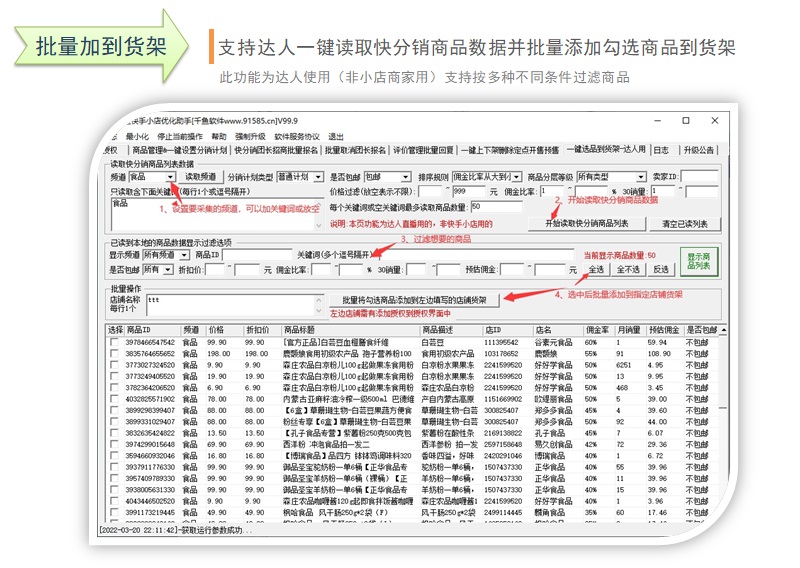This screenshot has width=800, height=568.
Task: Select the row checkbox for product 3991173219445
Action: [x=114, y=512]
